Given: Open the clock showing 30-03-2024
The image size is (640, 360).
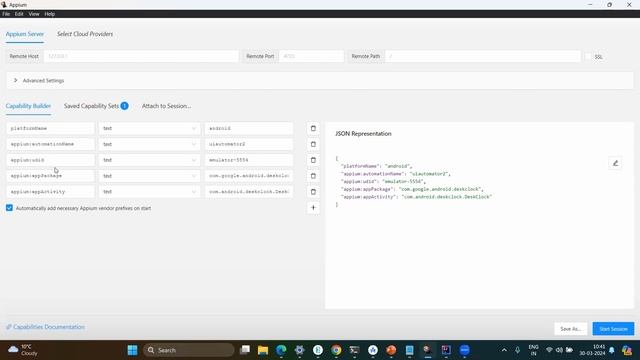Looking at the screenshot, I should tap(592, 350).
